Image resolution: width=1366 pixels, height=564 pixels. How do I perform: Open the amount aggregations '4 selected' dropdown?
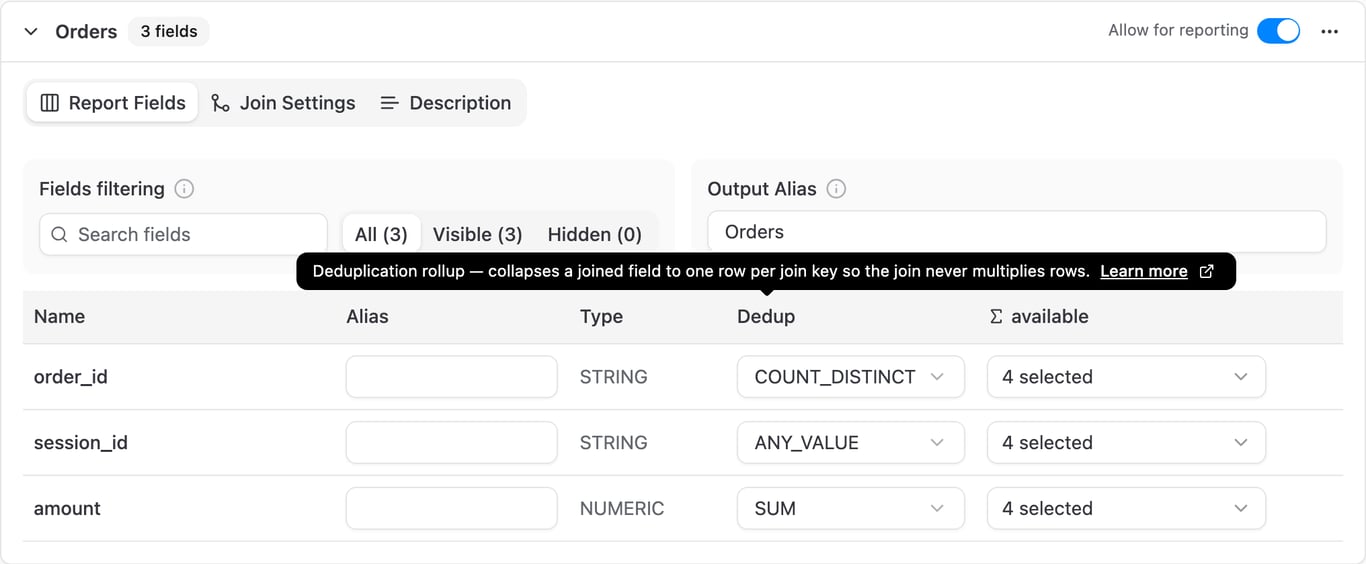pyautogui.click(x=1126, y=508)
